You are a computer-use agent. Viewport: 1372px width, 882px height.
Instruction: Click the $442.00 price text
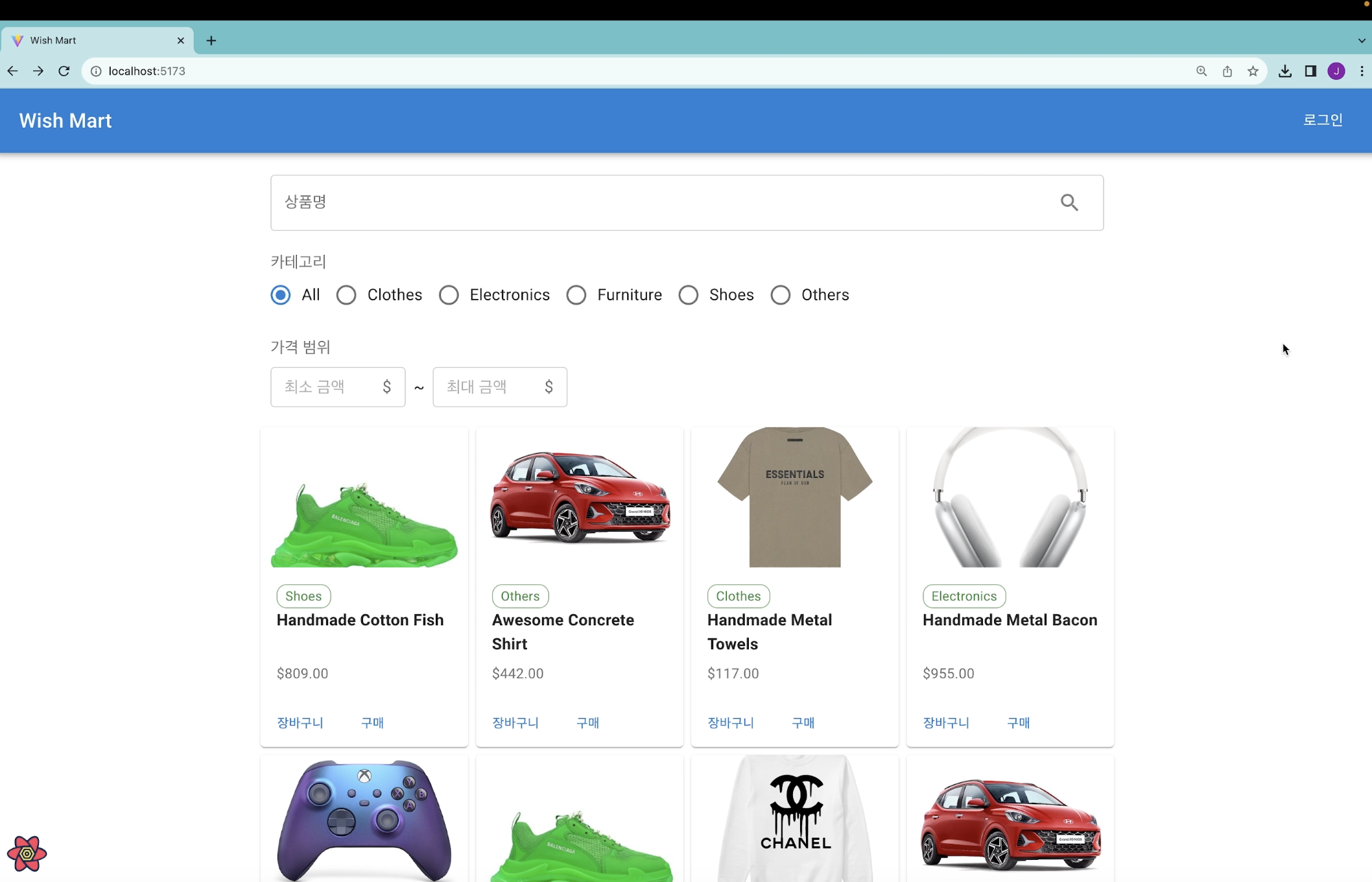(x=517, y=673)
